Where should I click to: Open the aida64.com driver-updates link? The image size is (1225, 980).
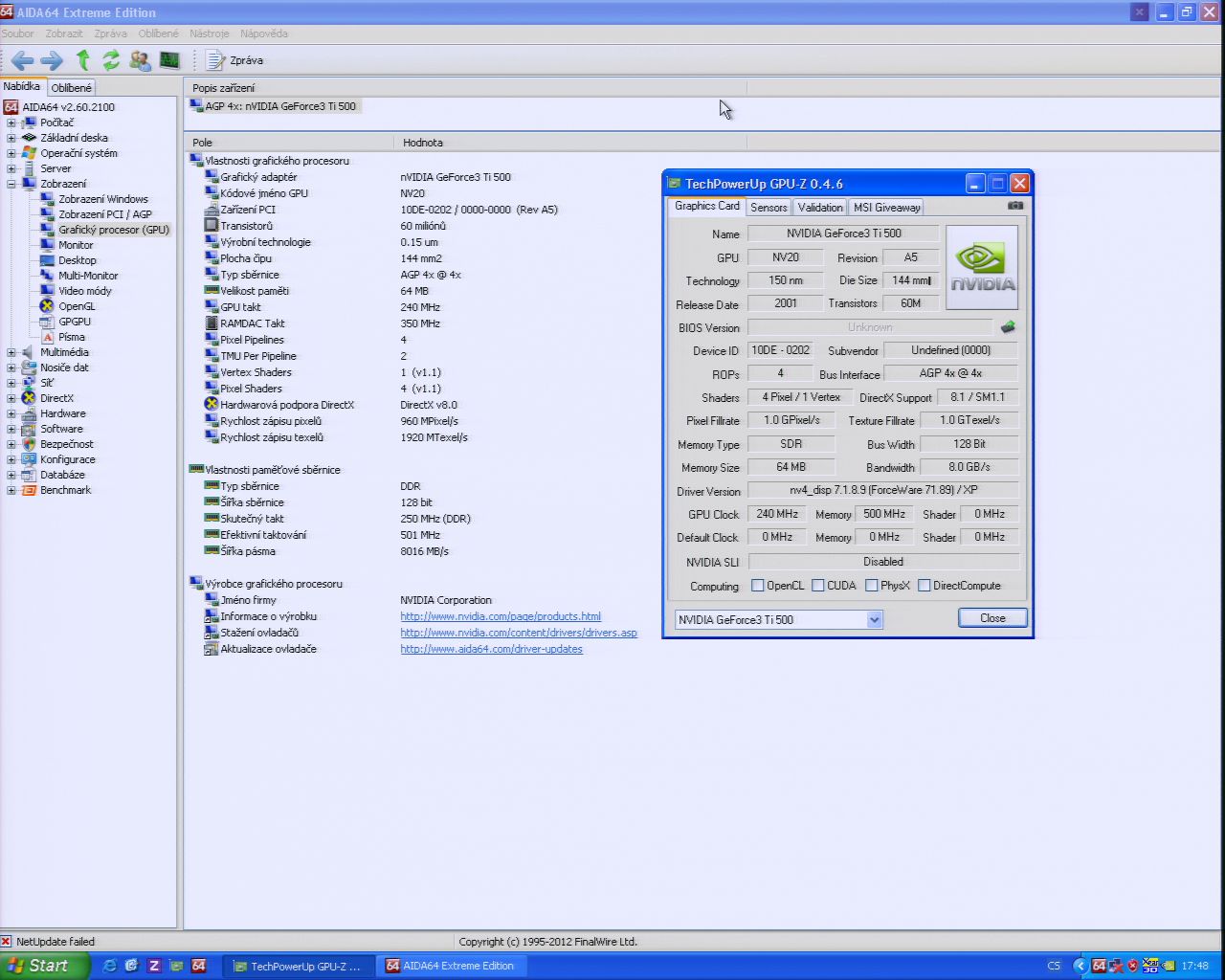coord(491,649)
